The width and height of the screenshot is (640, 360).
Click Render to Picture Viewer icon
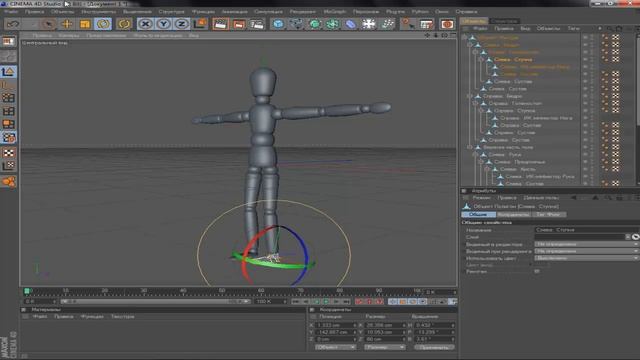tap(239, 24)
